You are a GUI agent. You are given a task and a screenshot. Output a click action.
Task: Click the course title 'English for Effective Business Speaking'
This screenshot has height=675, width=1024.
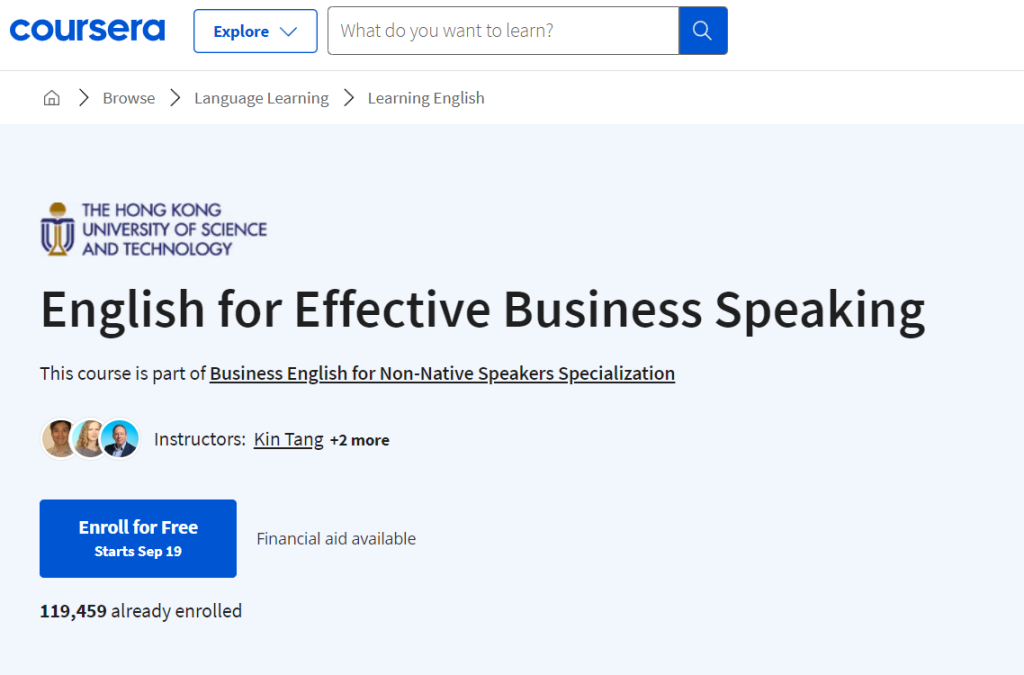click(482, 310)
